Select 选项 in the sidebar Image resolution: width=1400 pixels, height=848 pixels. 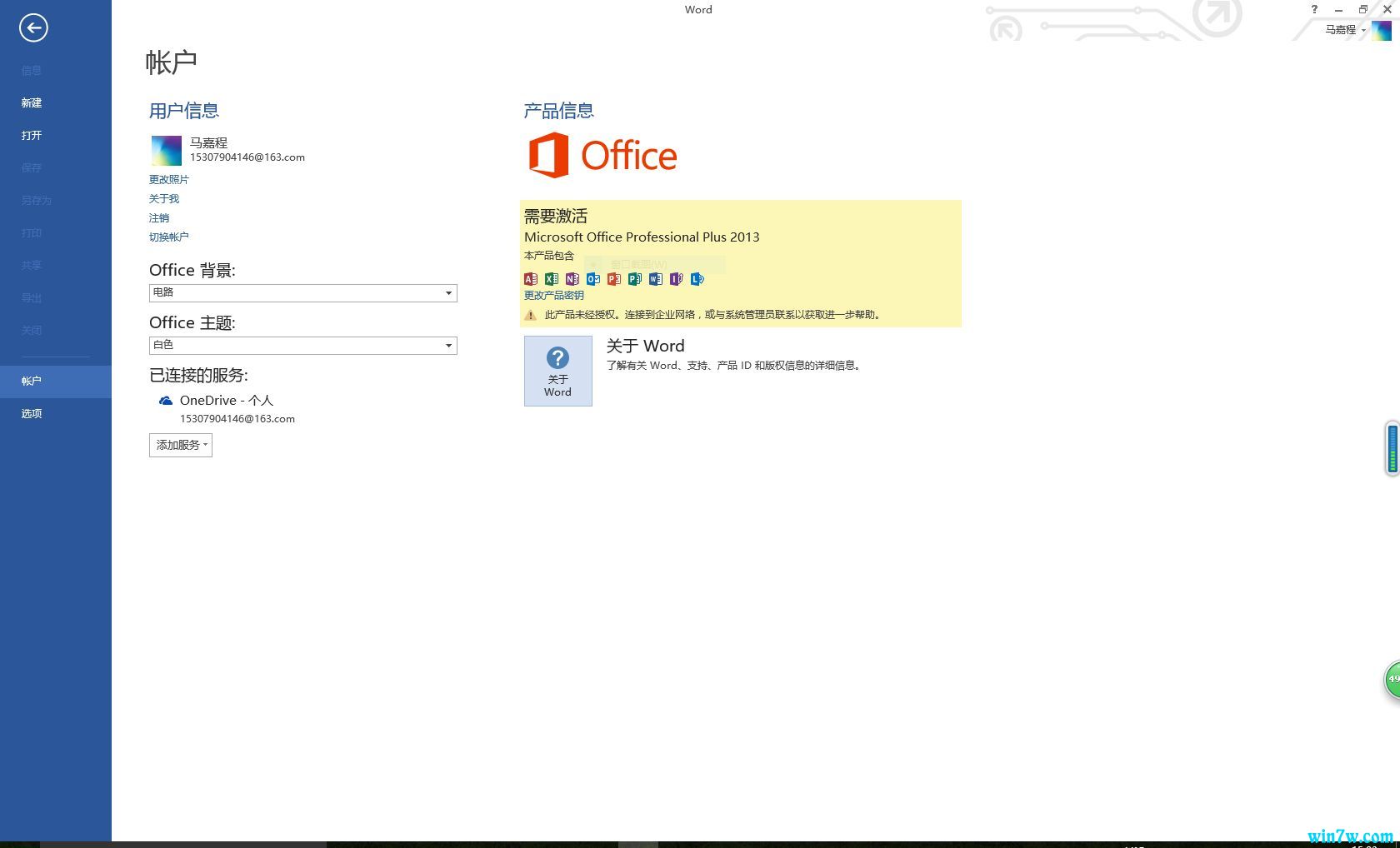pos(56,414)
